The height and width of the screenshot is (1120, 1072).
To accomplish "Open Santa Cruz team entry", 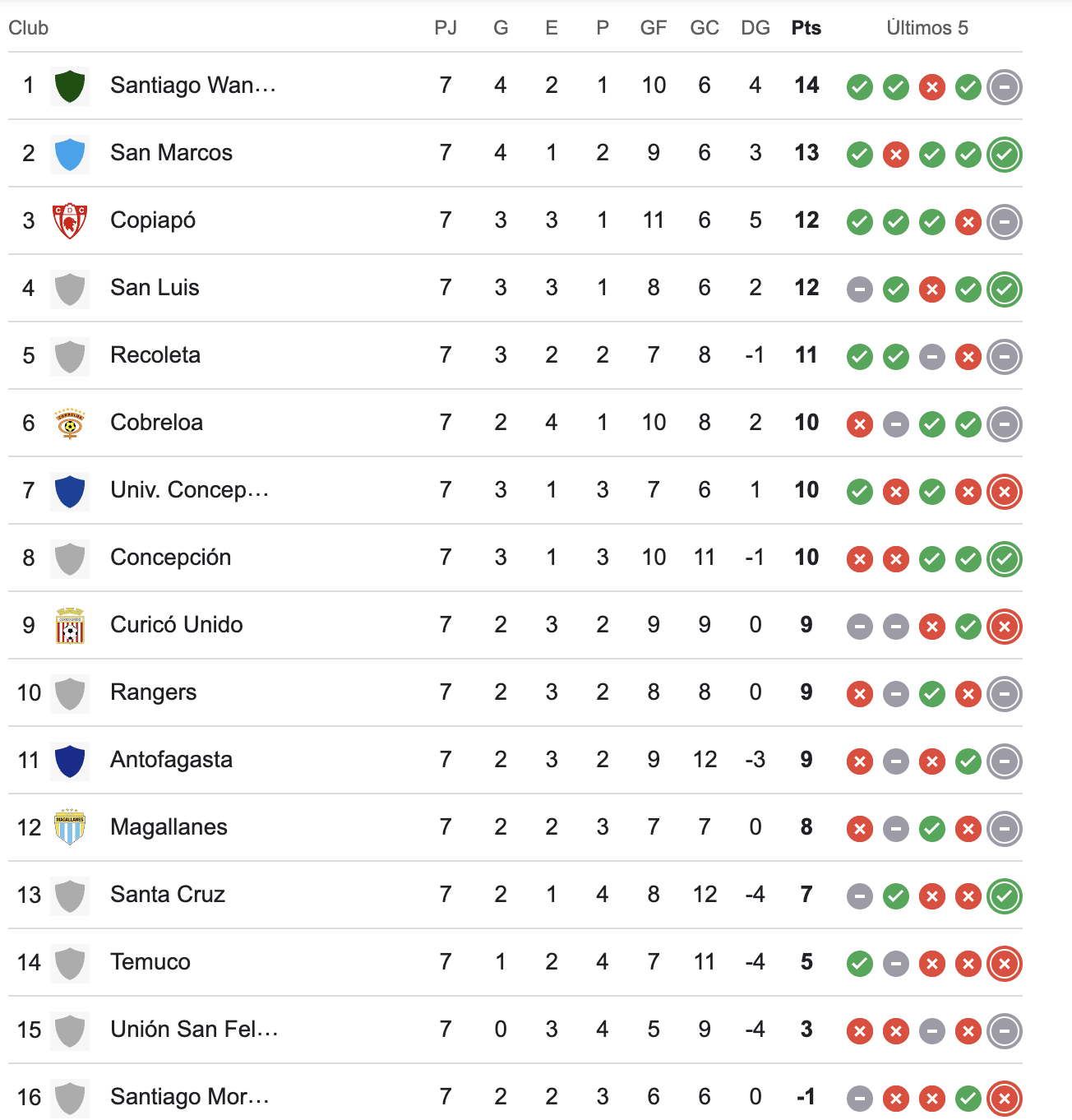I will pos(168,895).
